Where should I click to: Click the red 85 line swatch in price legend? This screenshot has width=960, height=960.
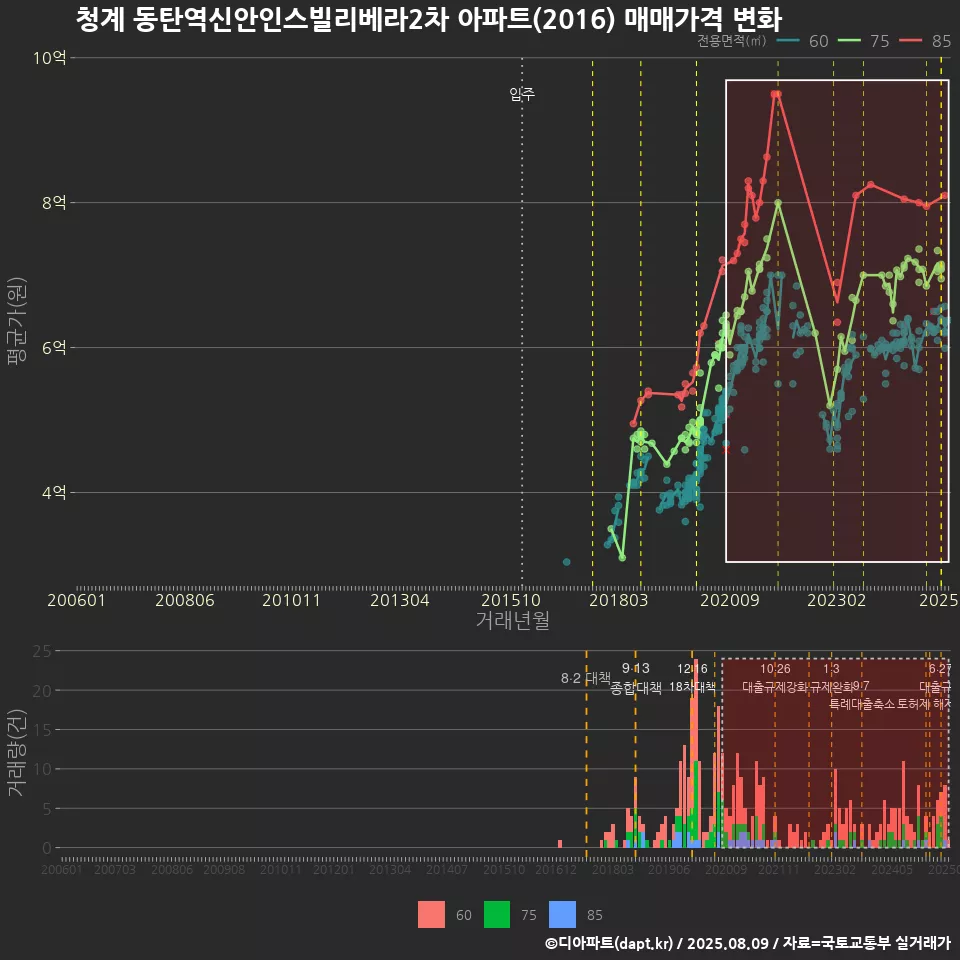(x=910, y=41)
